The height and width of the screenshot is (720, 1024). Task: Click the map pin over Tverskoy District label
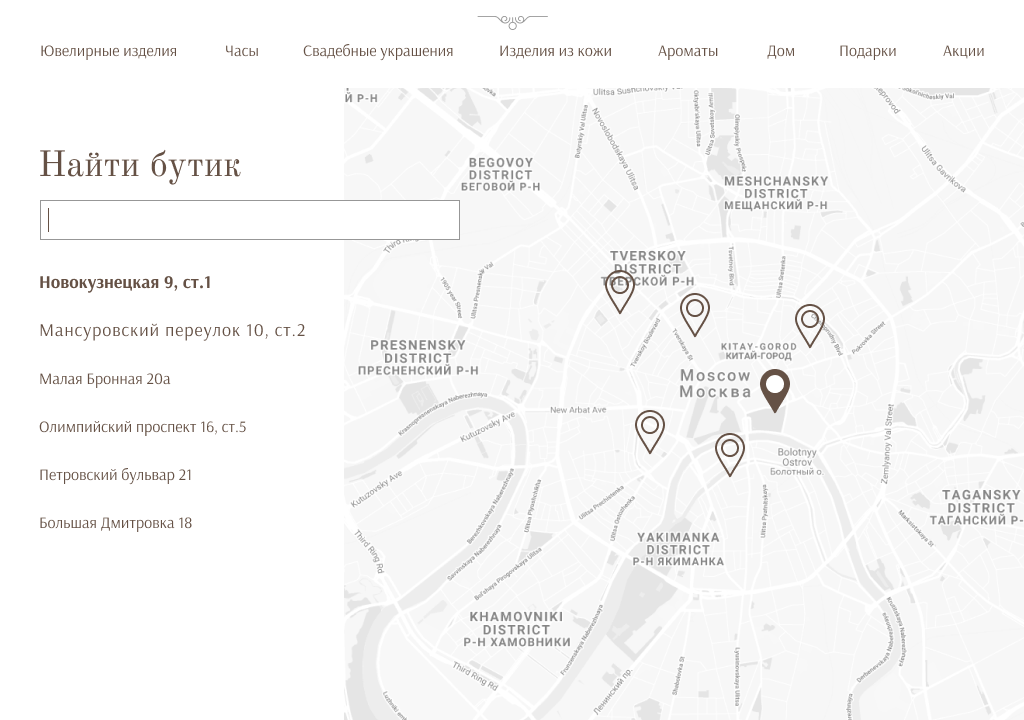point(620,292)
